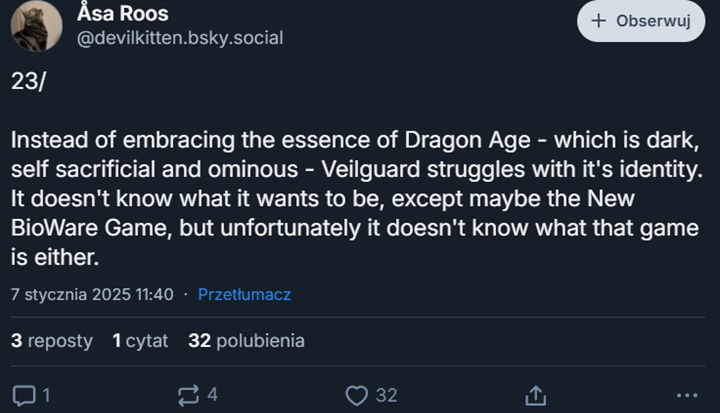Screen dimensions: 720x413
Task: Click the display name Åsa Roos
Action: click(122, 13)
